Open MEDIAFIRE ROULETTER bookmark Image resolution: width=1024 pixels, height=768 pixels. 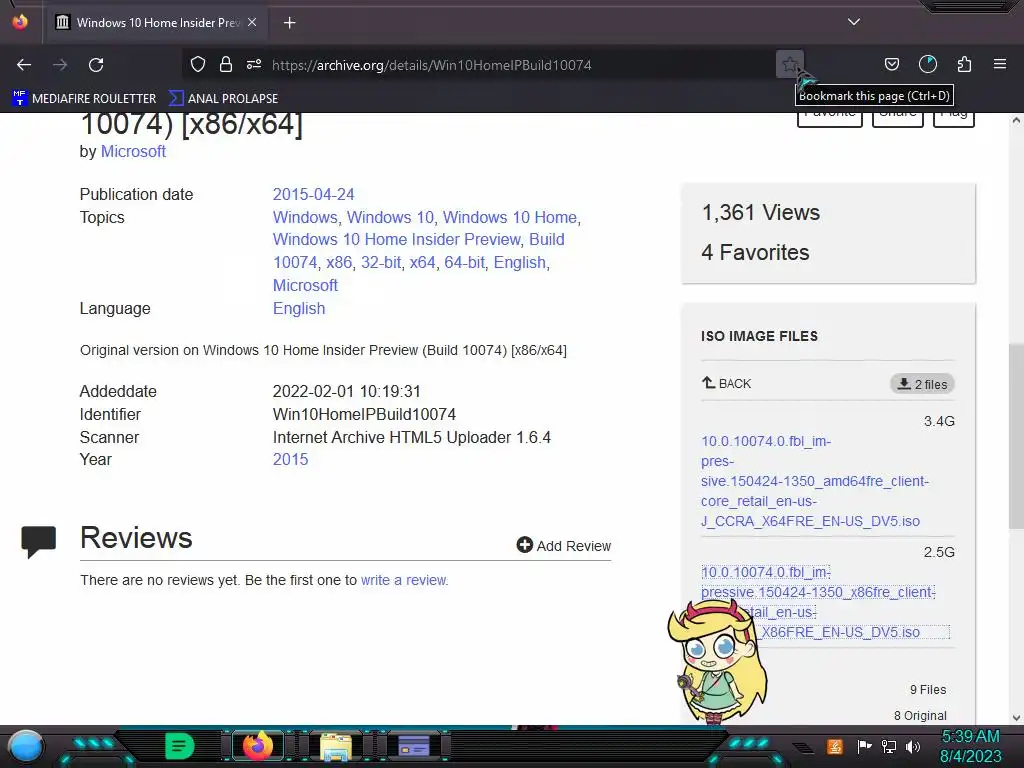[x=84, y=99]
